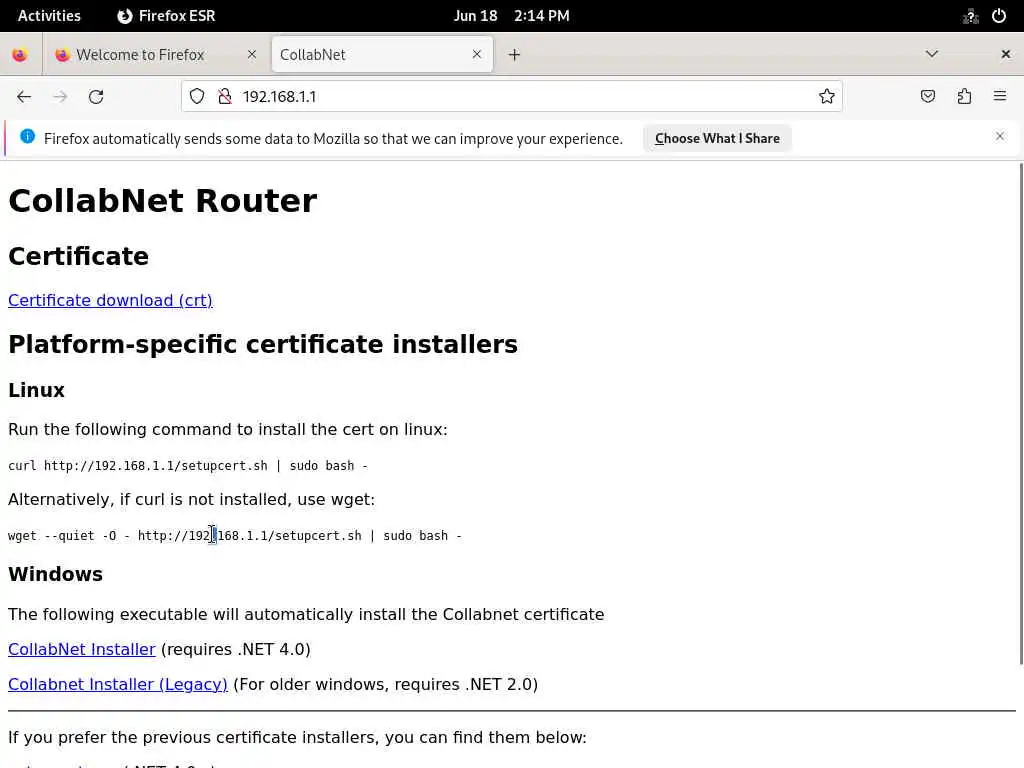Click the Choose What I Share button
Image resolution: width=1024 pixels, height=768 pixels.
point(717,138)
